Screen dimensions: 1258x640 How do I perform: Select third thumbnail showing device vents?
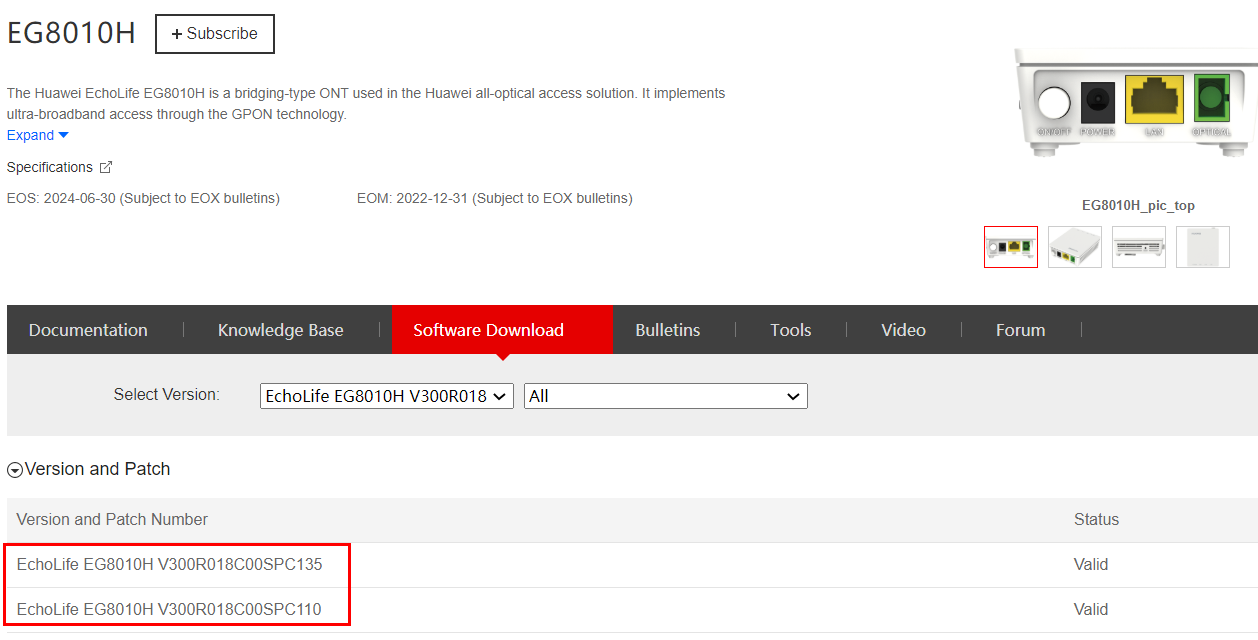click(x=1138, y=247)
